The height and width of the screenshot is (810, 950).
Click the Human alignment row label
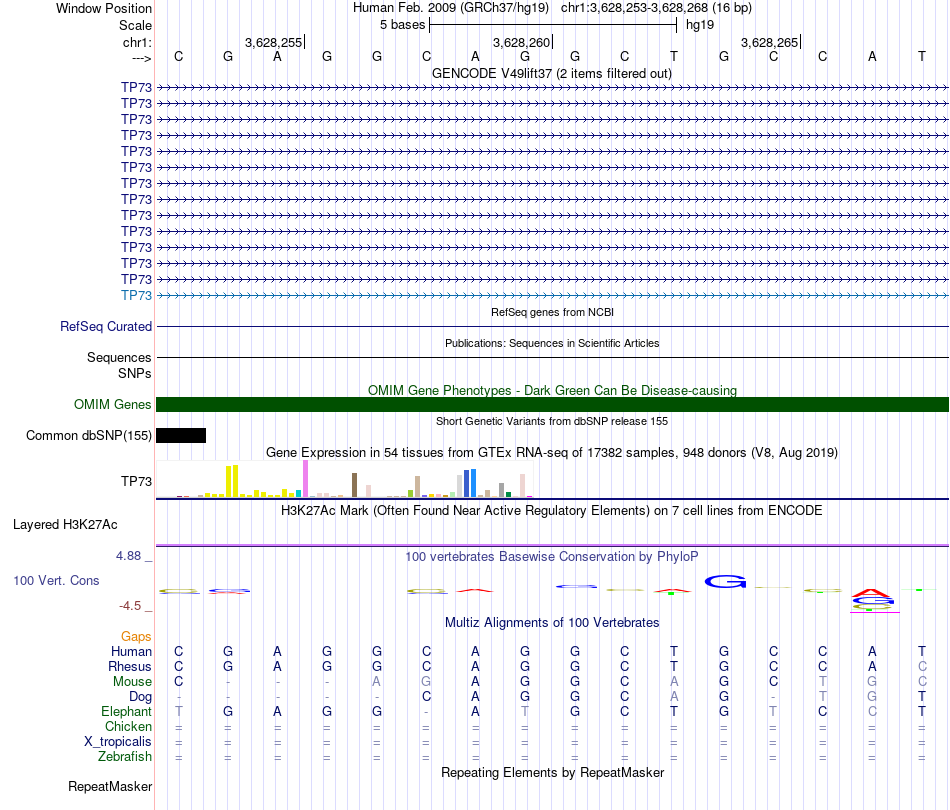(x=131, y=651)
